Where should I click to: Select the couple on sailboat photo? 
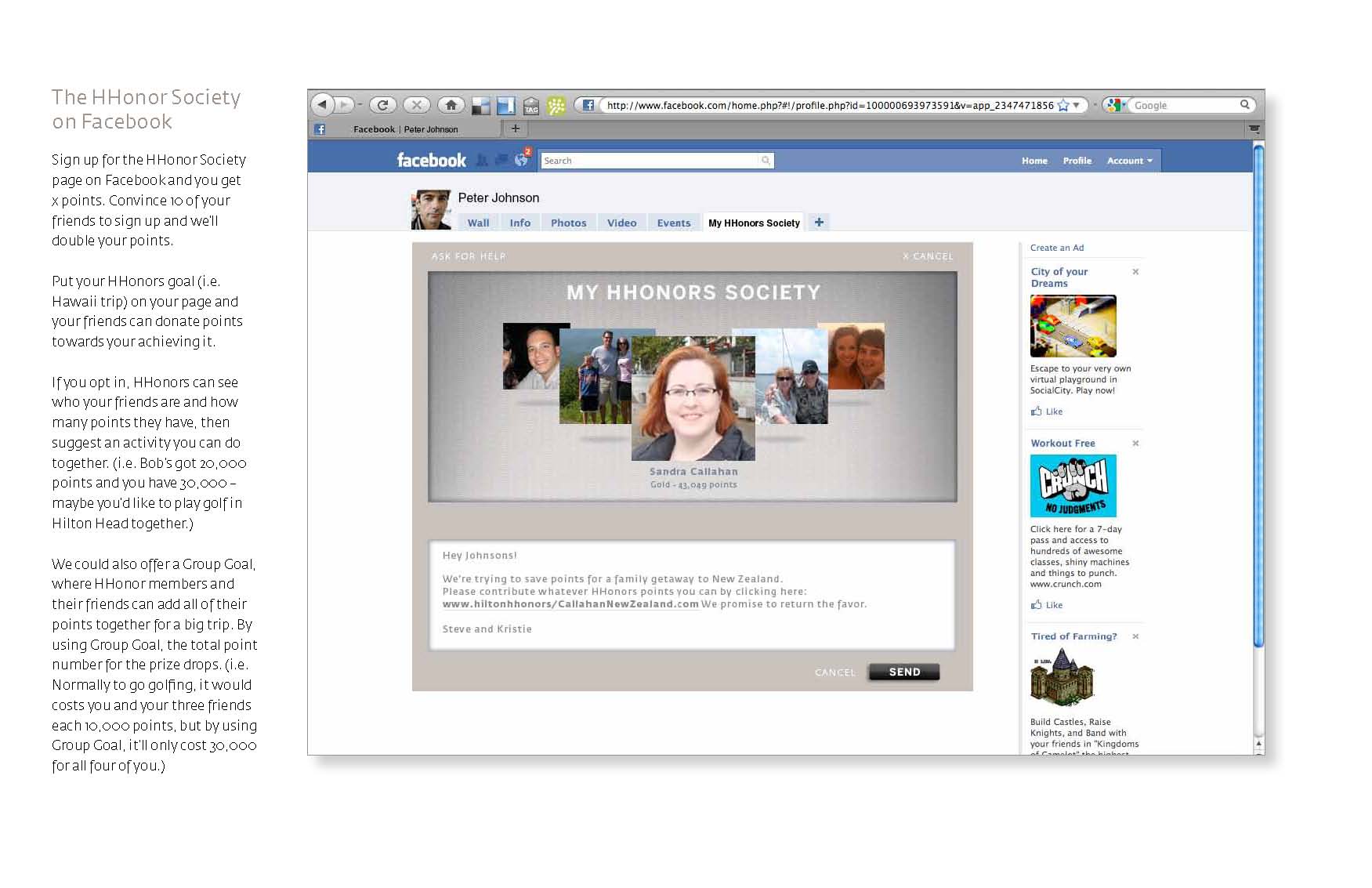click(x=791, y=376)
